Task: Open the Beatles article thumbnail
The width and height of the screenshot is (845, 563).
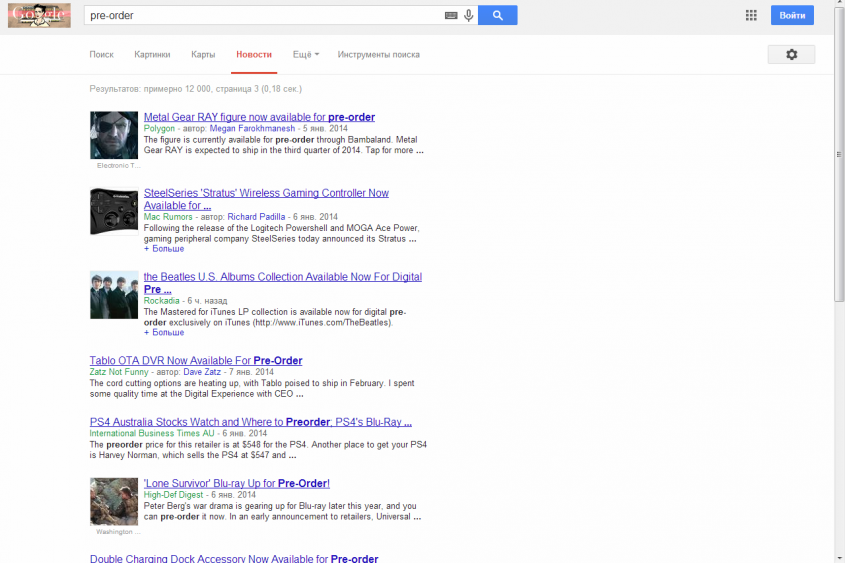Action: click(113, 295)
